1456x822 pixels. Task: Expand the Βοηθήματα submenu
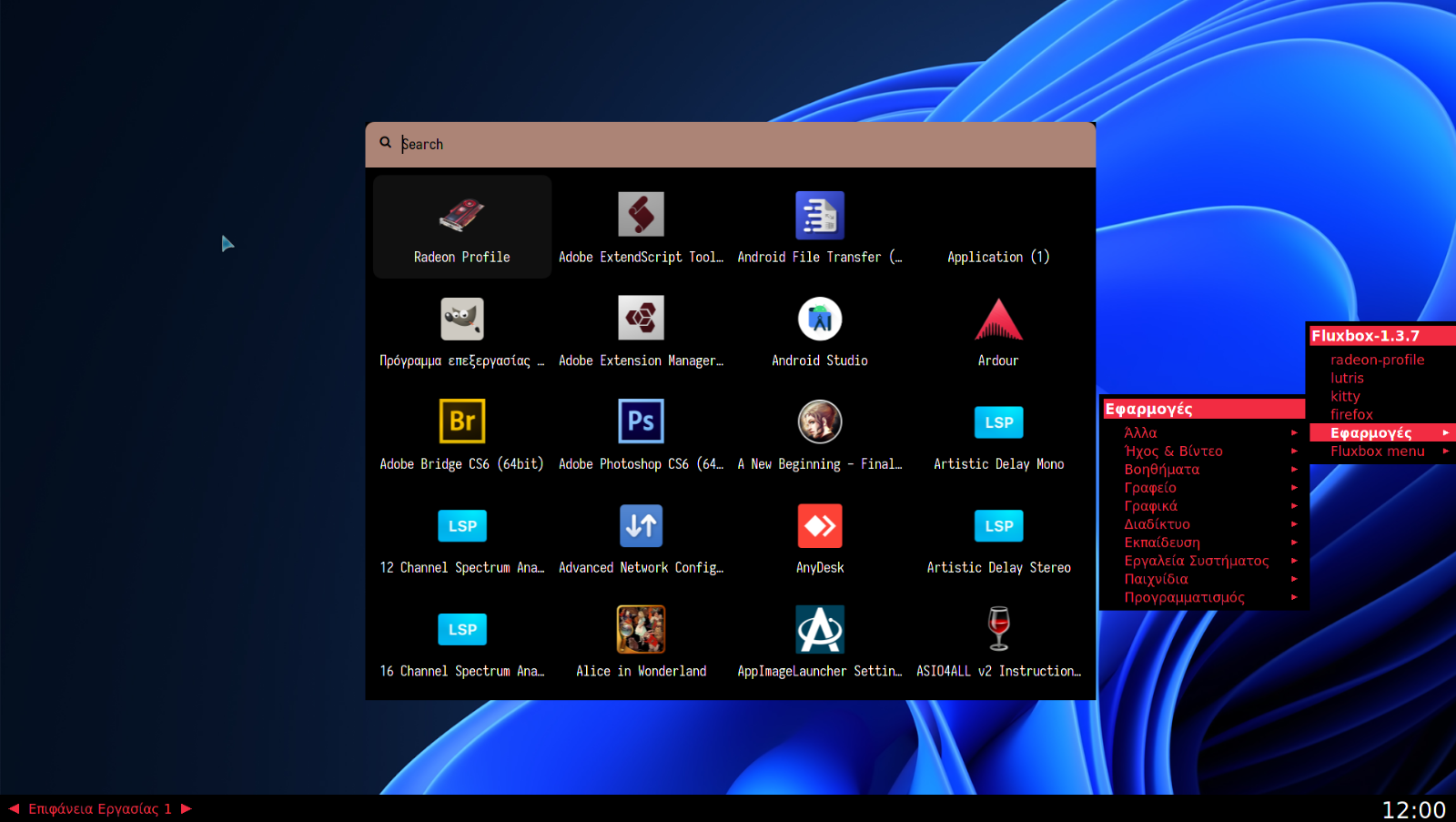[x=1202, y=469]
